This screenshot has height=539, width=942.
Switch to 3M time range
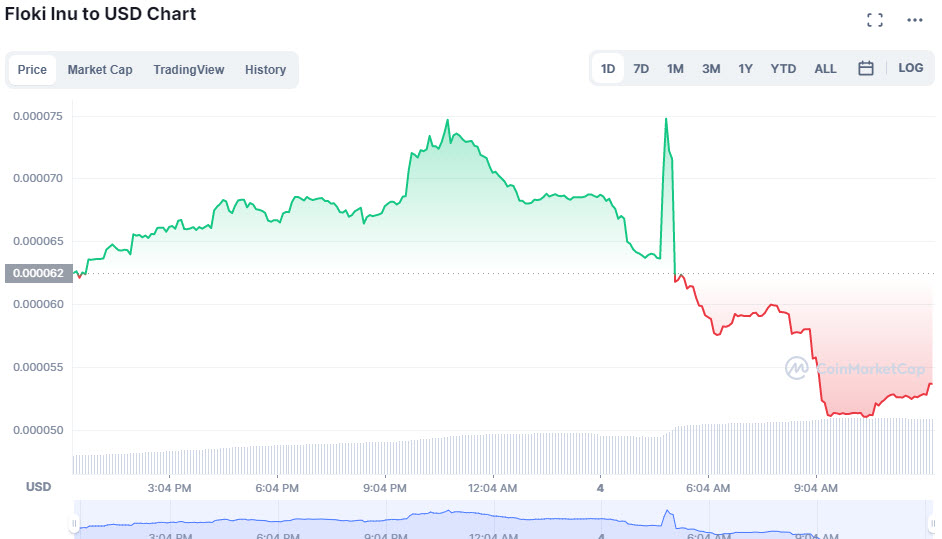point(711,69)
